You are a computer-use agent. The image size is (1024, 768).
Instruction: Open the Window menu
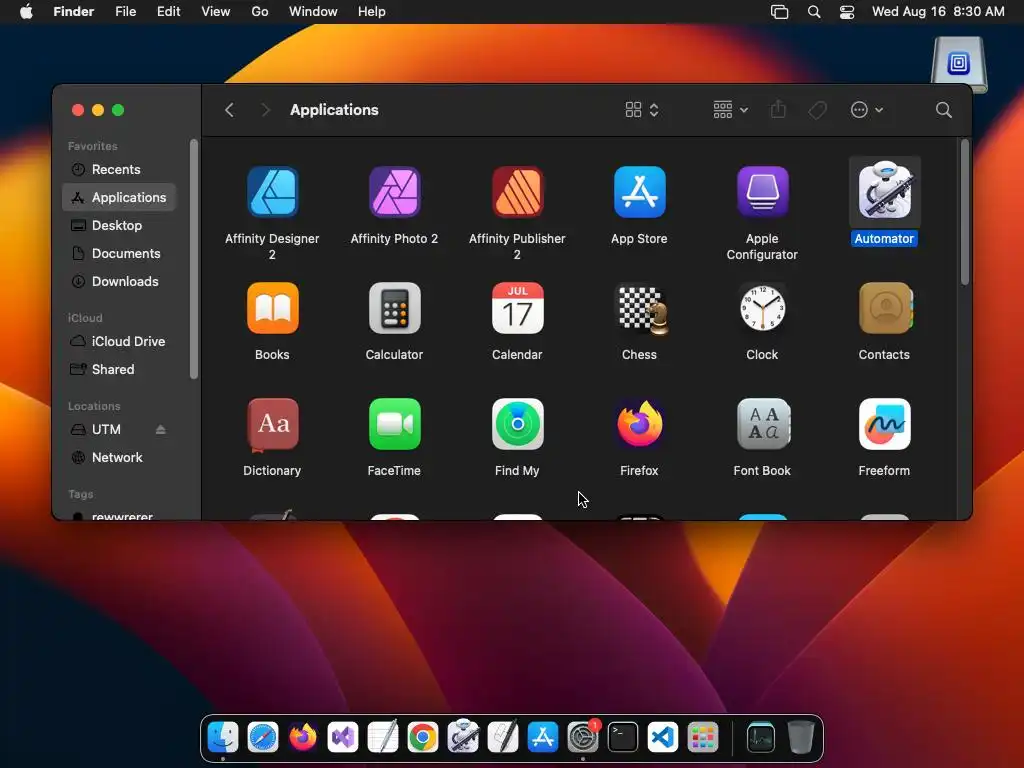313,12
